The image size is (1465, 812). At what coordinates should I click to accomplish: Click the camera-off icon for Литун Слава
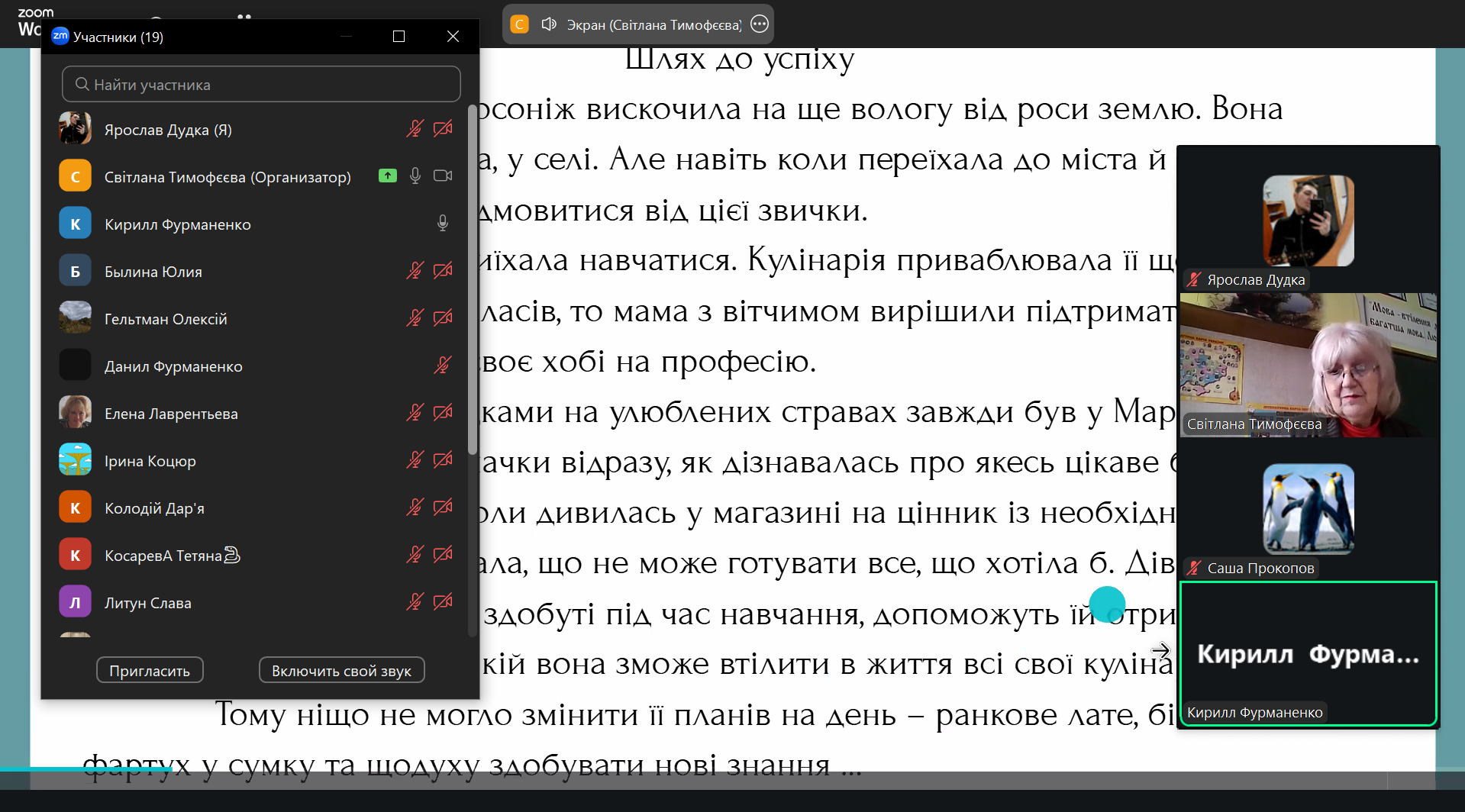[x=443, y=602]
